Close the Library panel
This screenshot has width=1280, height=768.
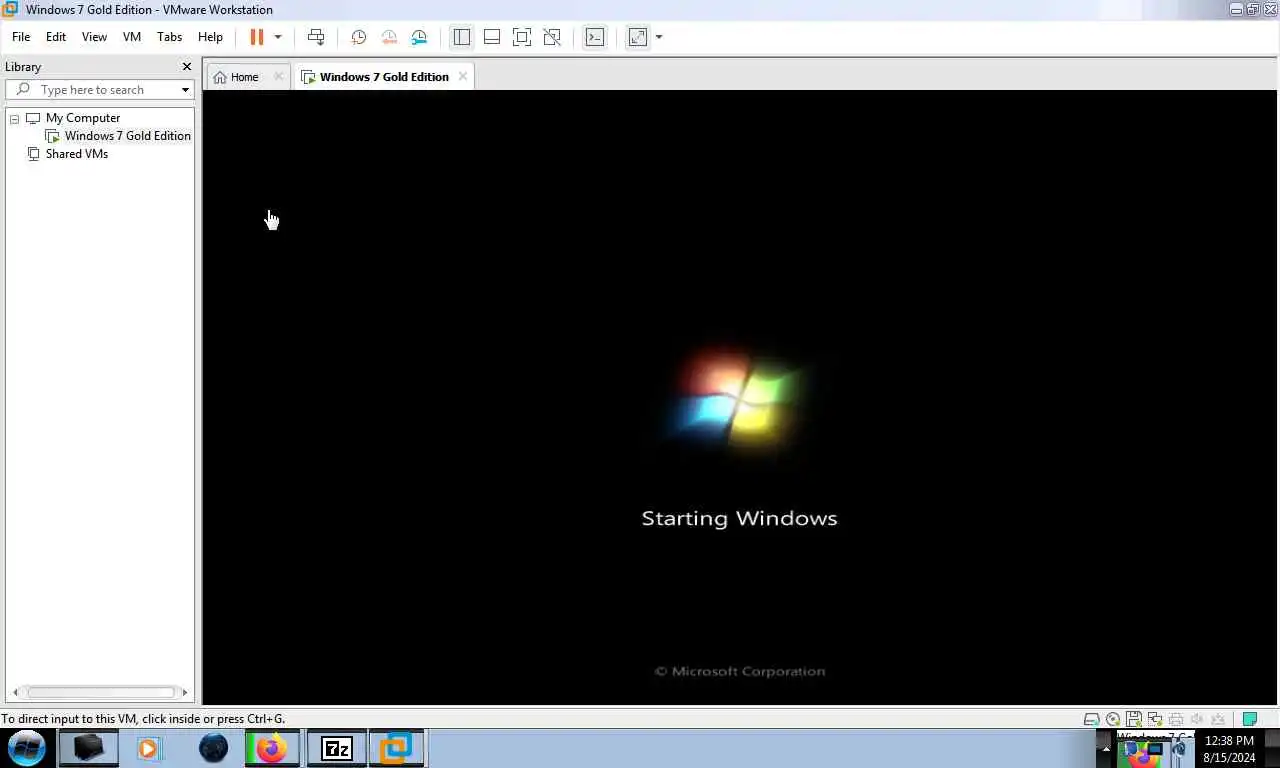coord(186,67)
